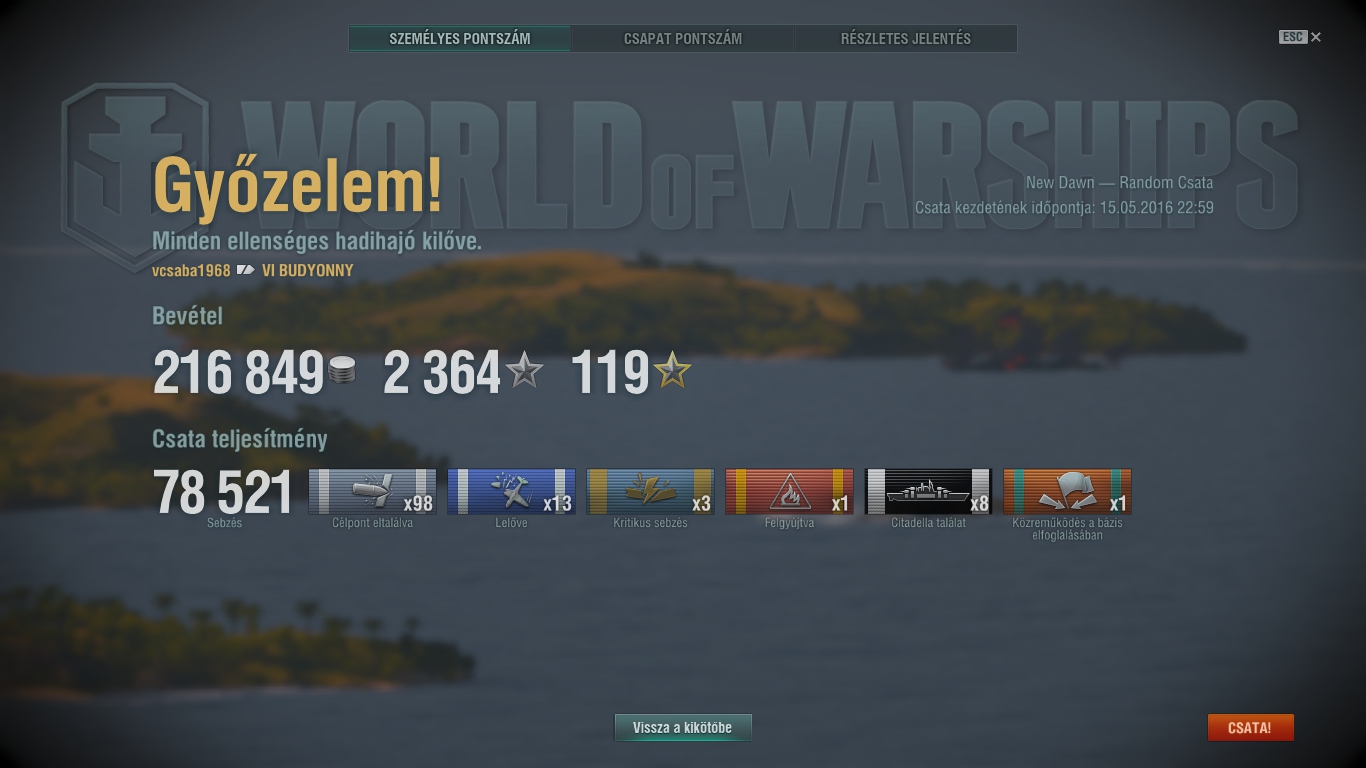Screen dimensions: 1366x768
Task: Click the ESC key indicator
Action: (1293, 37)
